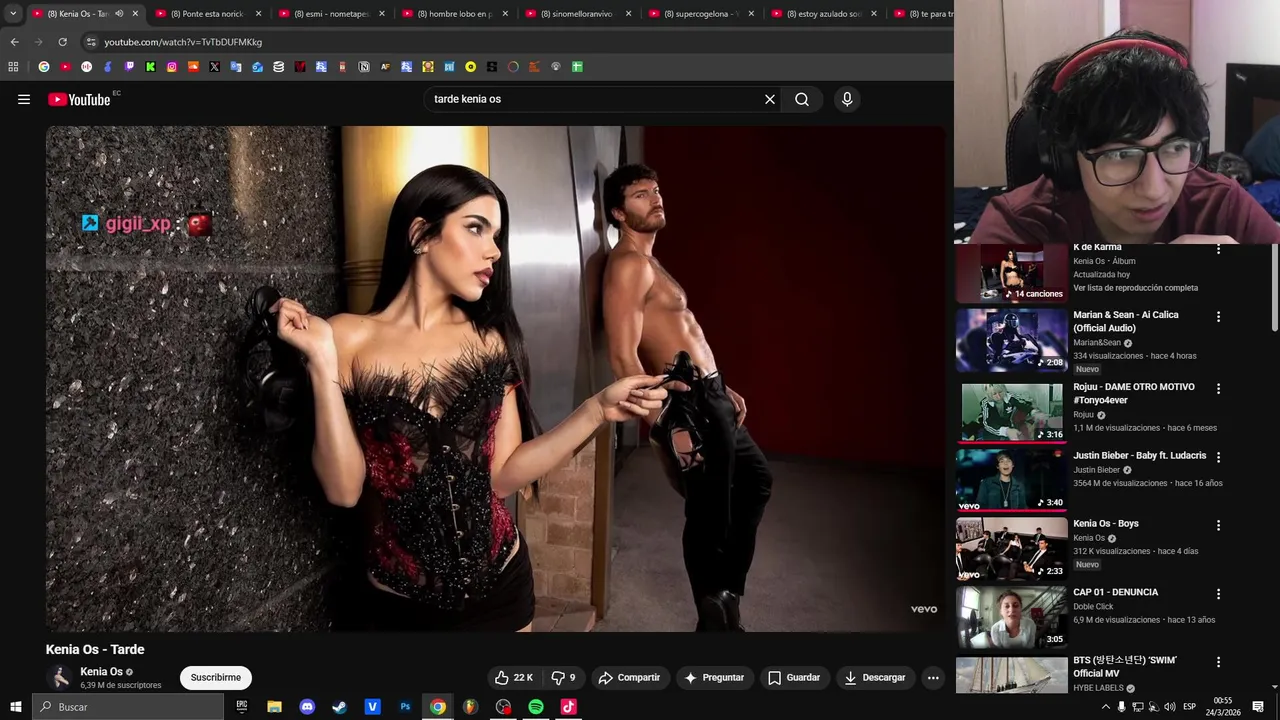Open the X (Twitter) bookmark
Image resolution: width=1280 pixels, height=720 pixels.
click(x=214, y=67)
